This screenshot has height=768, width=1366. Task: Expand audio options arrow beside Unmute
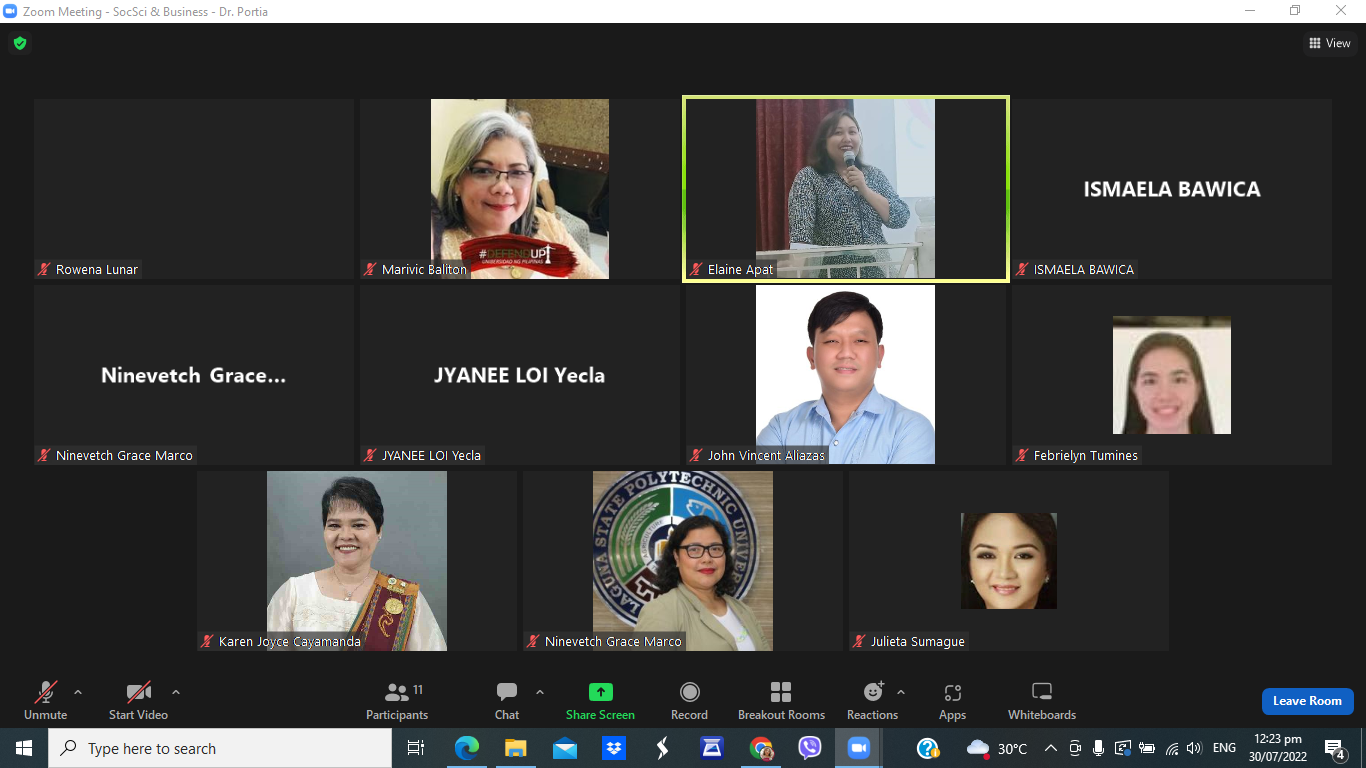[x=78, y=692]
